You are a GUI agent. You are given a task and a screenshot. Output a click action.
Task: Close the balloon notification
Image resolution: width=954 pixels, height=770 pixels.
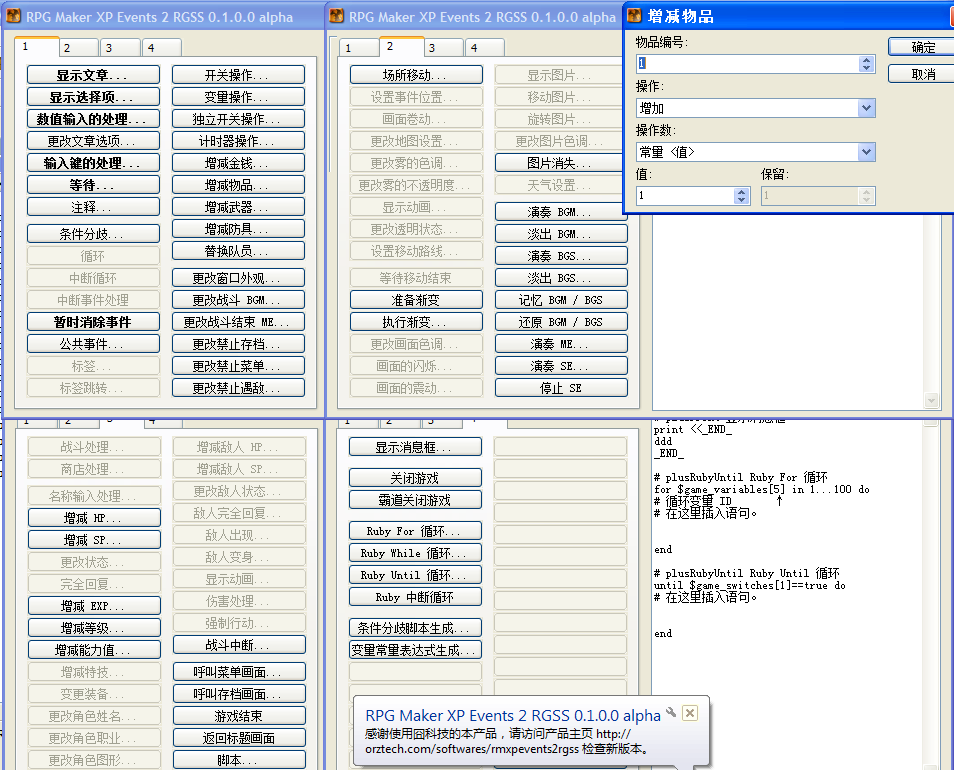[x=690, y=713]
